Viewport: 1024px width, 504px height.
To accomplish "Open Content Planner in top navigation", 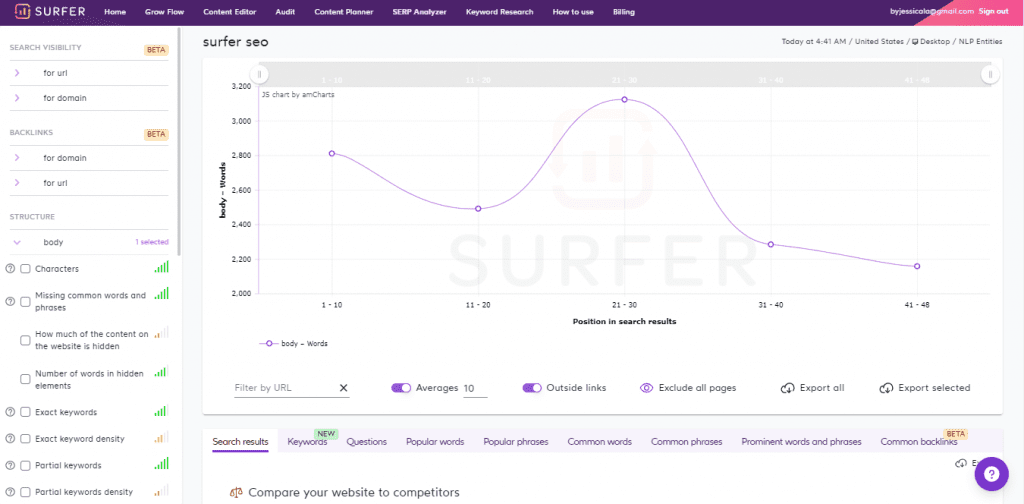I will click(344, 12).
